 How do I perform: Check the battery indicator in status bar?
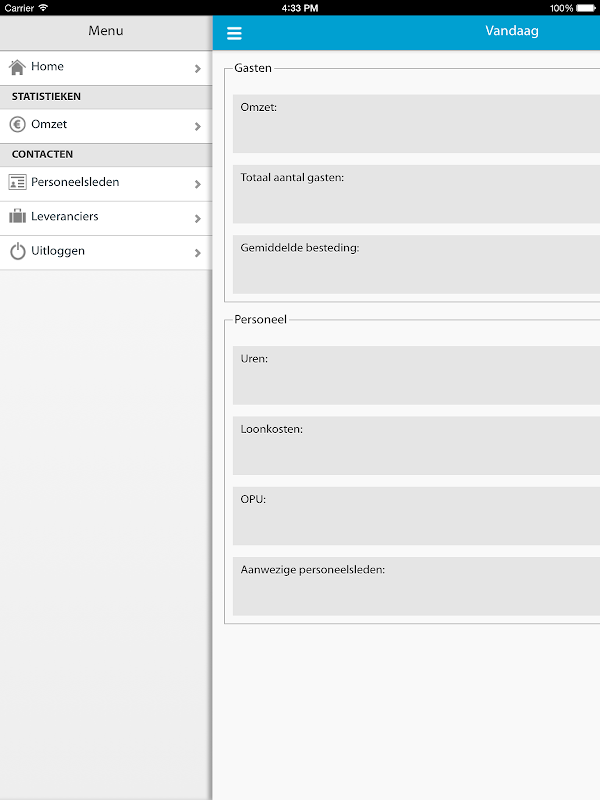tap(586, 8)
